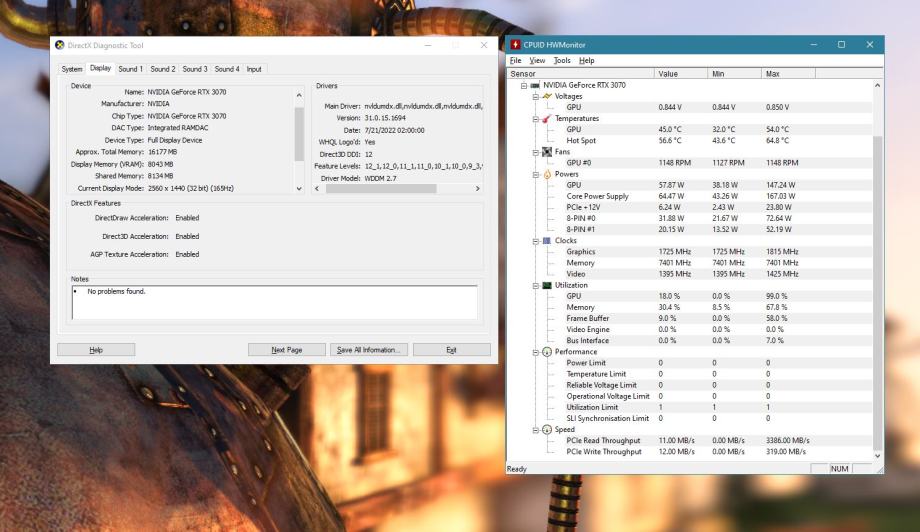Collapse the Powers branch
The width and height of the screenshot is (920, 532).
coord(536,175)
